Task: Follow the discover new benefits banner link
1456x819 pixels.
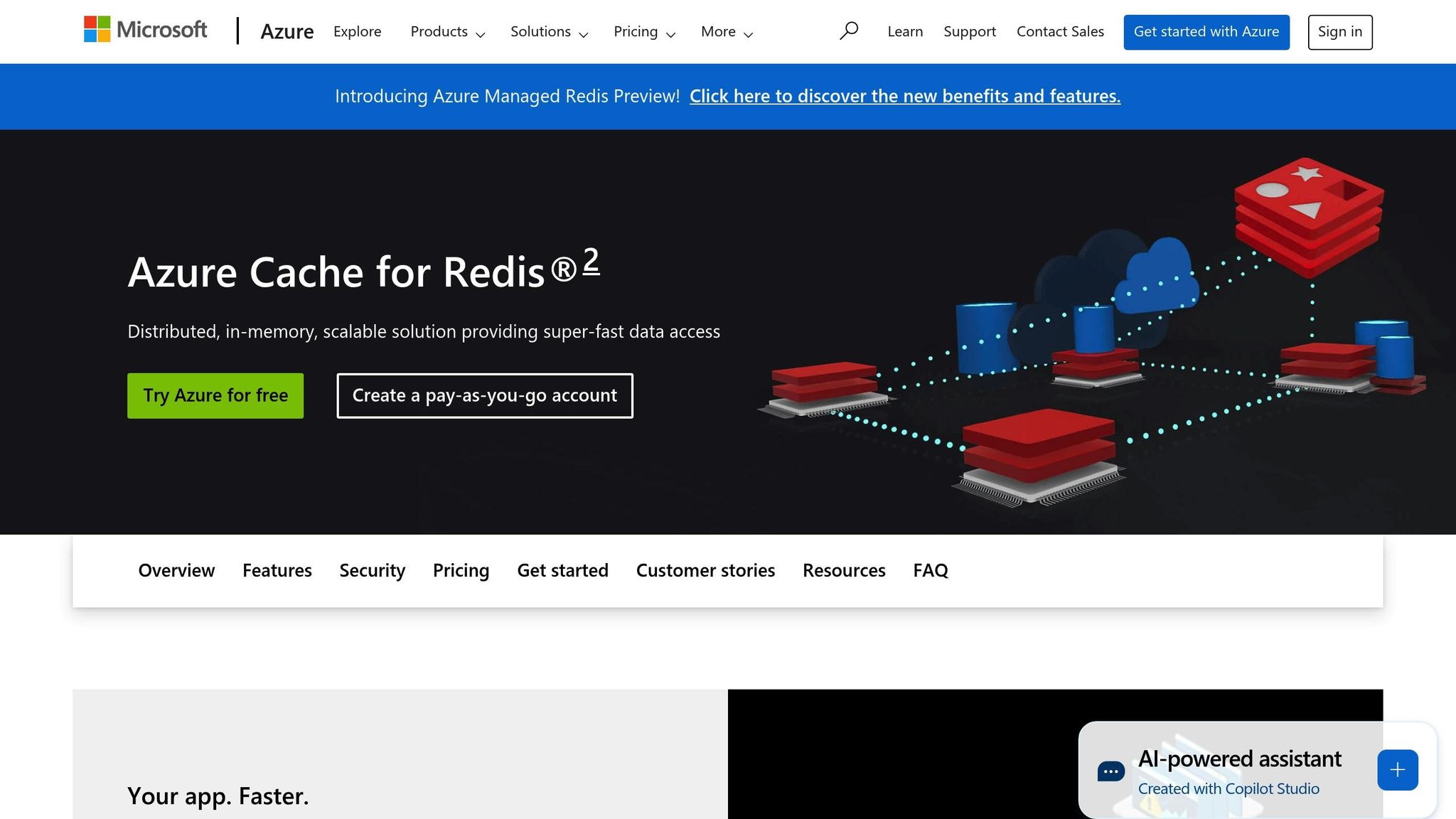Action: coord(905,96)
